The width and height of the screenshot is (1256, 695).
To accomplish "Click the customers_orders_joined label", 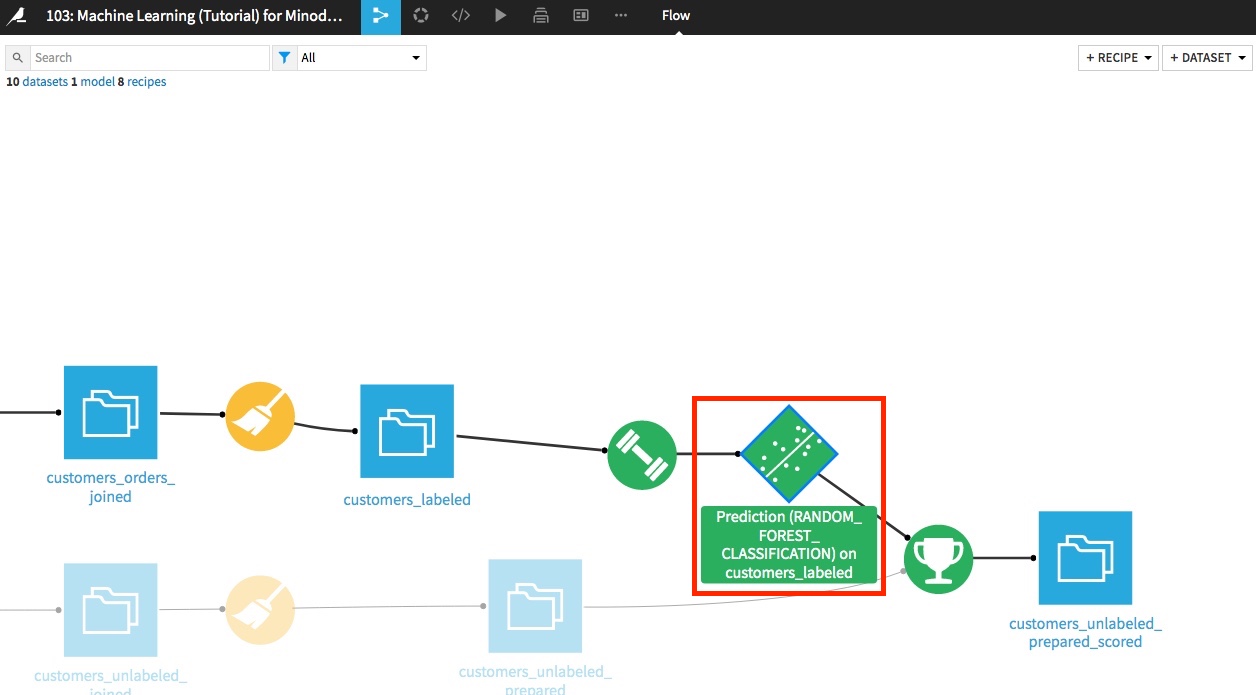I will (x=110, y=487).
